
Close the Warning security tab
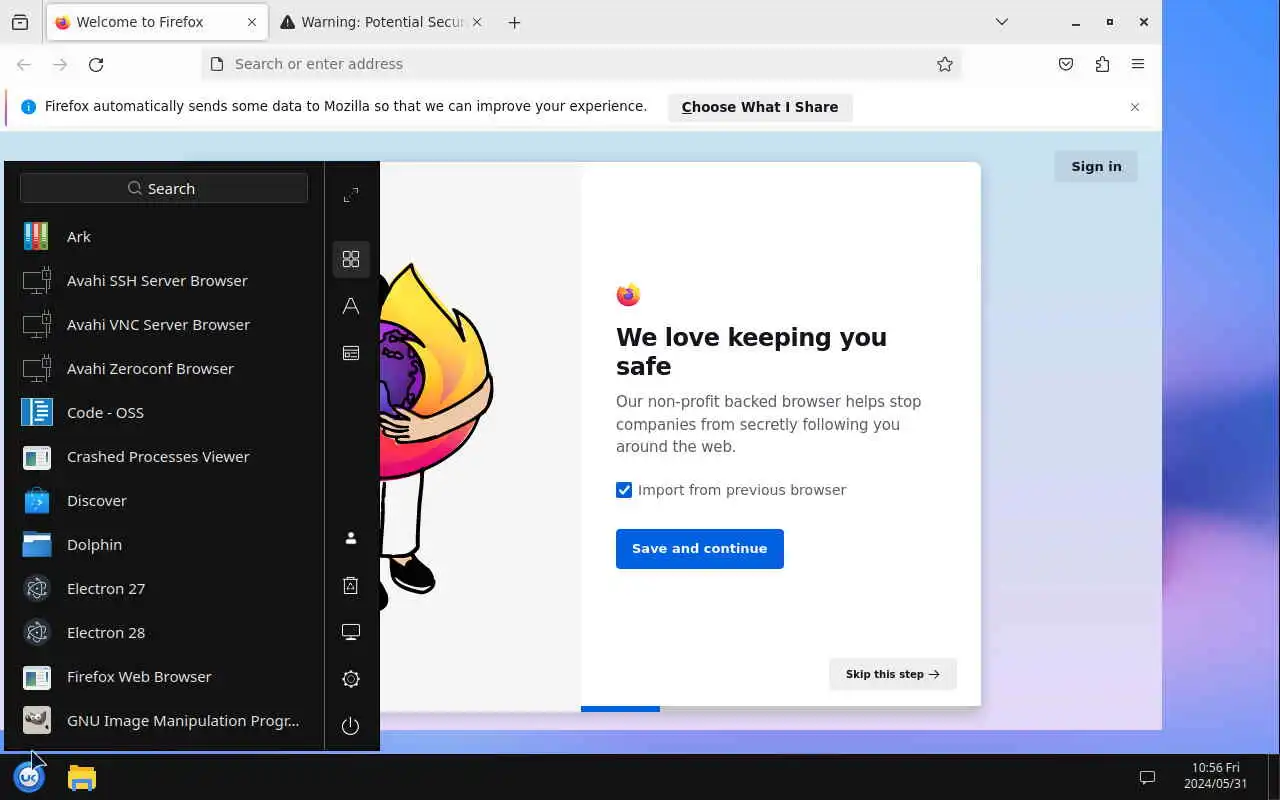coord(476,22)
